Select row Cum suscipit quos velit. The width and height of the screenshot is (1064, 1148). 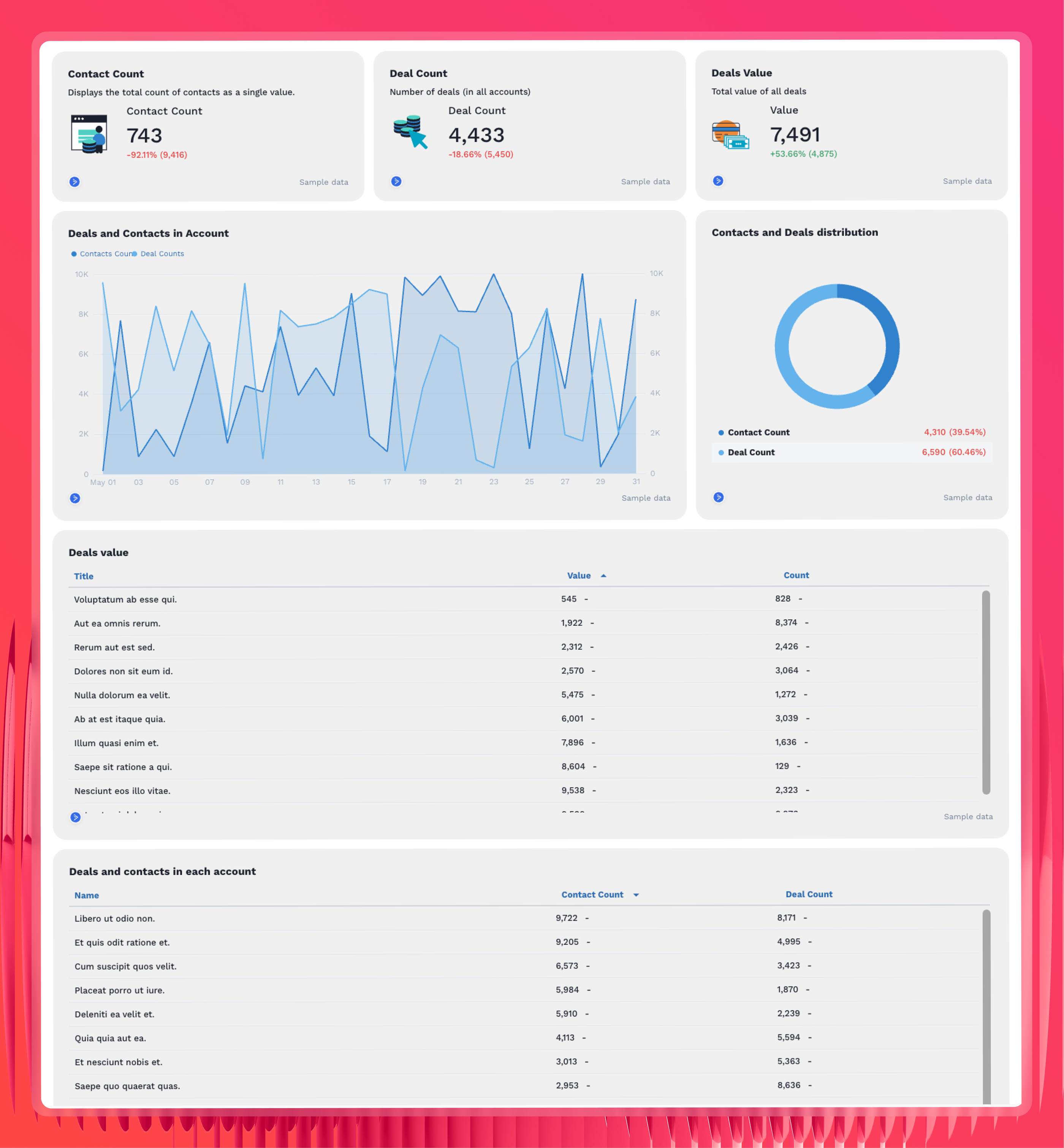pyautogui.click(x=523, y=966)
